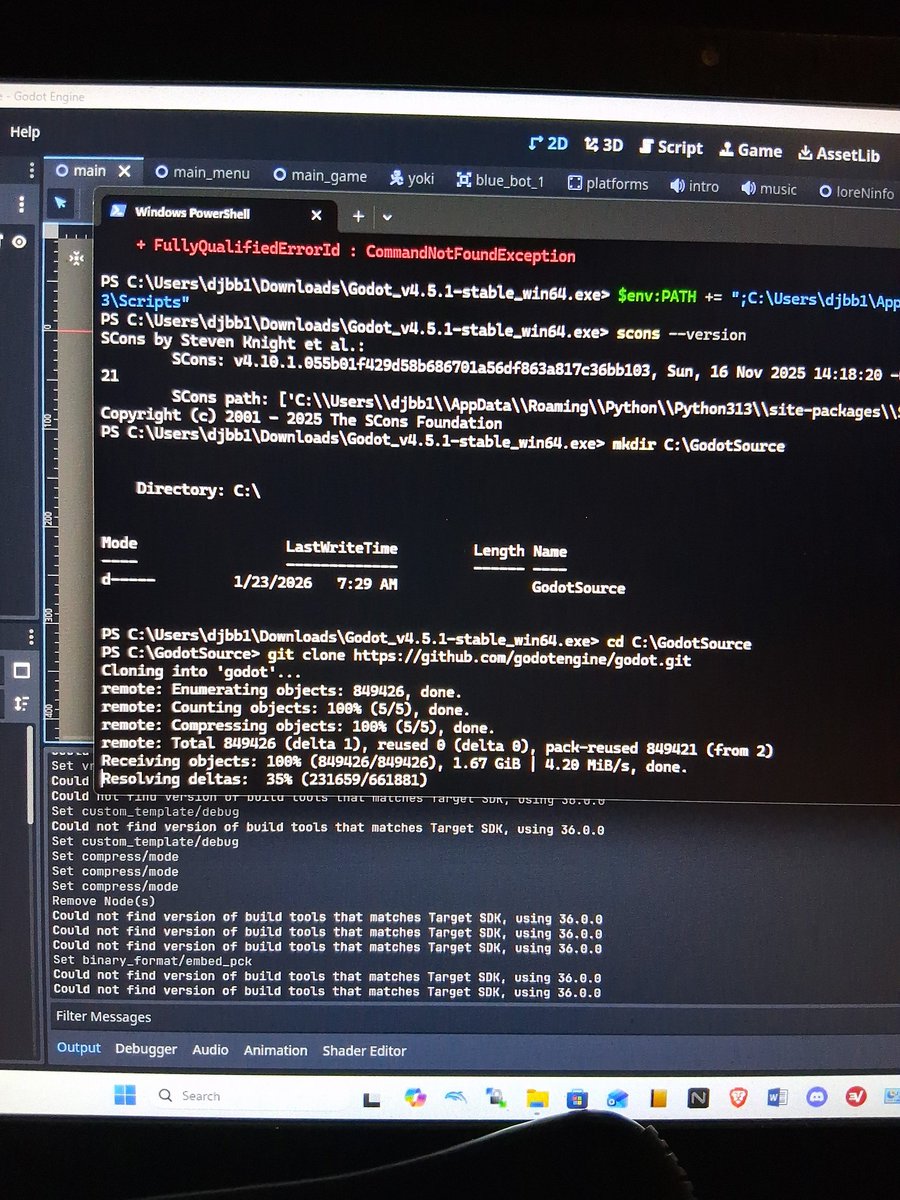
Task: Open the Animation bottom panel tab
Action: pos(275,1050)
